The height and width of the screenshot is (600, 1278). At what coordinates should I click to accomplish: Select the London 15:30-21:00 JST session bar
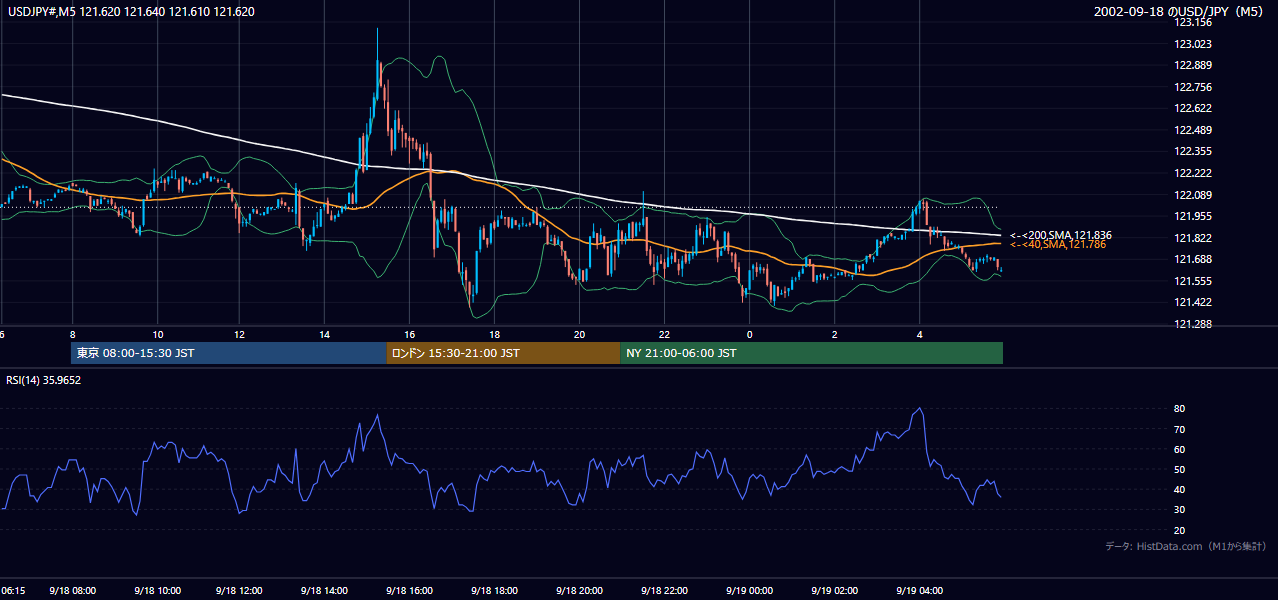coord(503,353)
